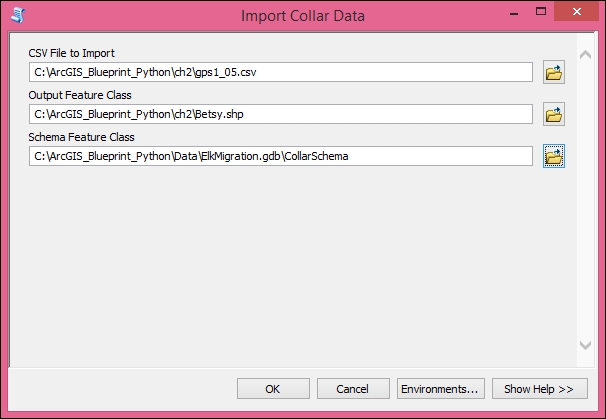606x419 pixels.
Task: Click the scroll down arrow in the dialog
Action: pyautogui.click(x=585, y=344)
